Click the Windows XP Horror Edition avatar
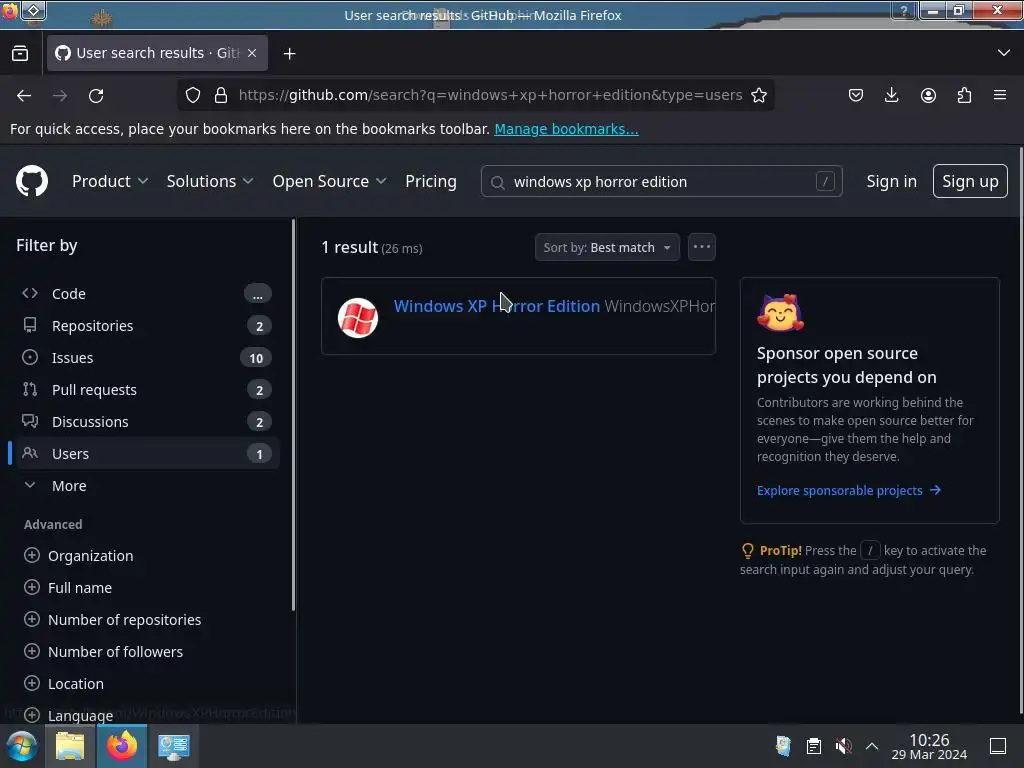 point(358,317)
